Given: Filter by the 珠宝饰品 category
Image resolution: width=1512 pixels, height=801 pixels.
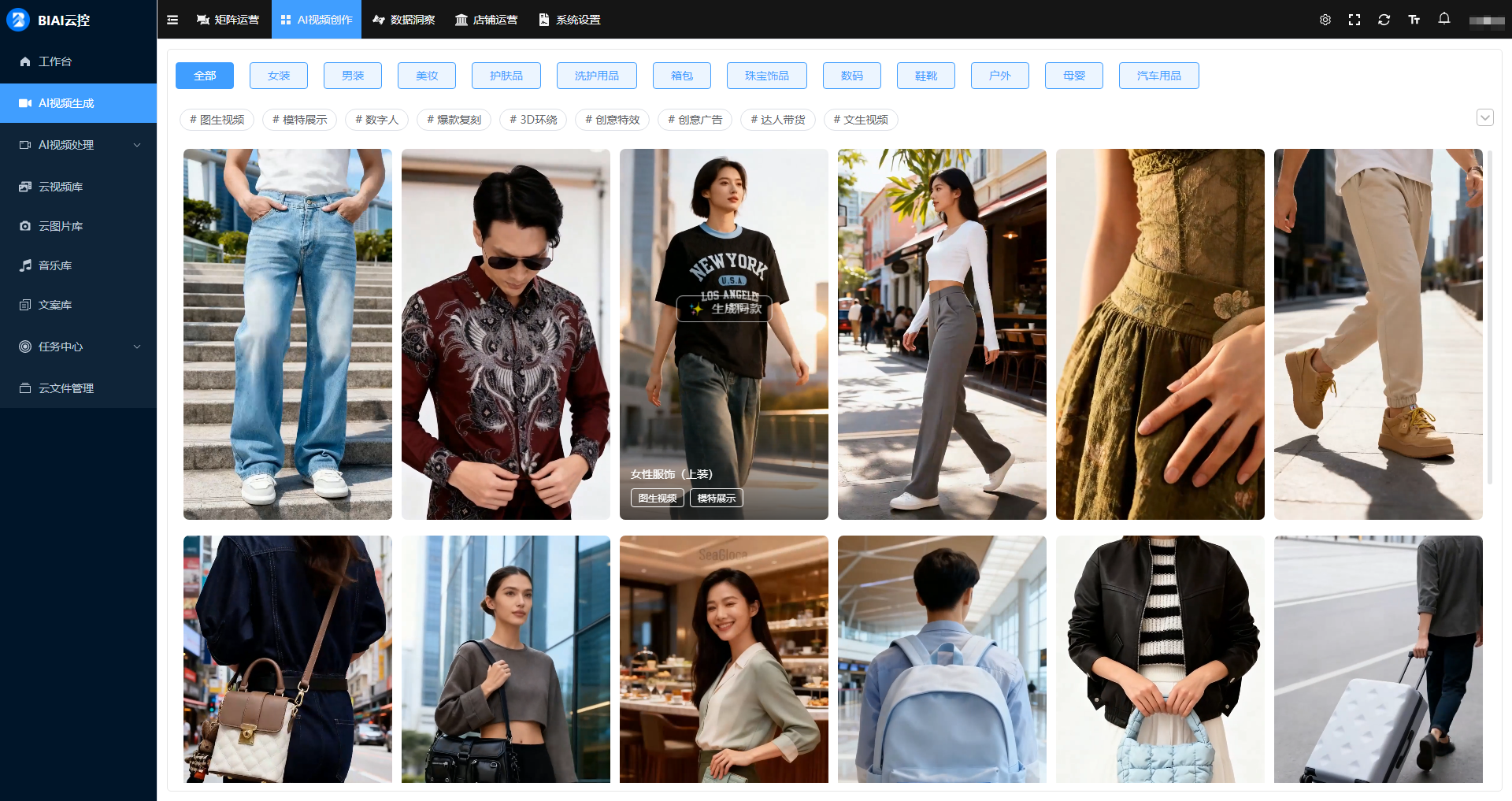Looking at the screenshot, I should [767, 76].
